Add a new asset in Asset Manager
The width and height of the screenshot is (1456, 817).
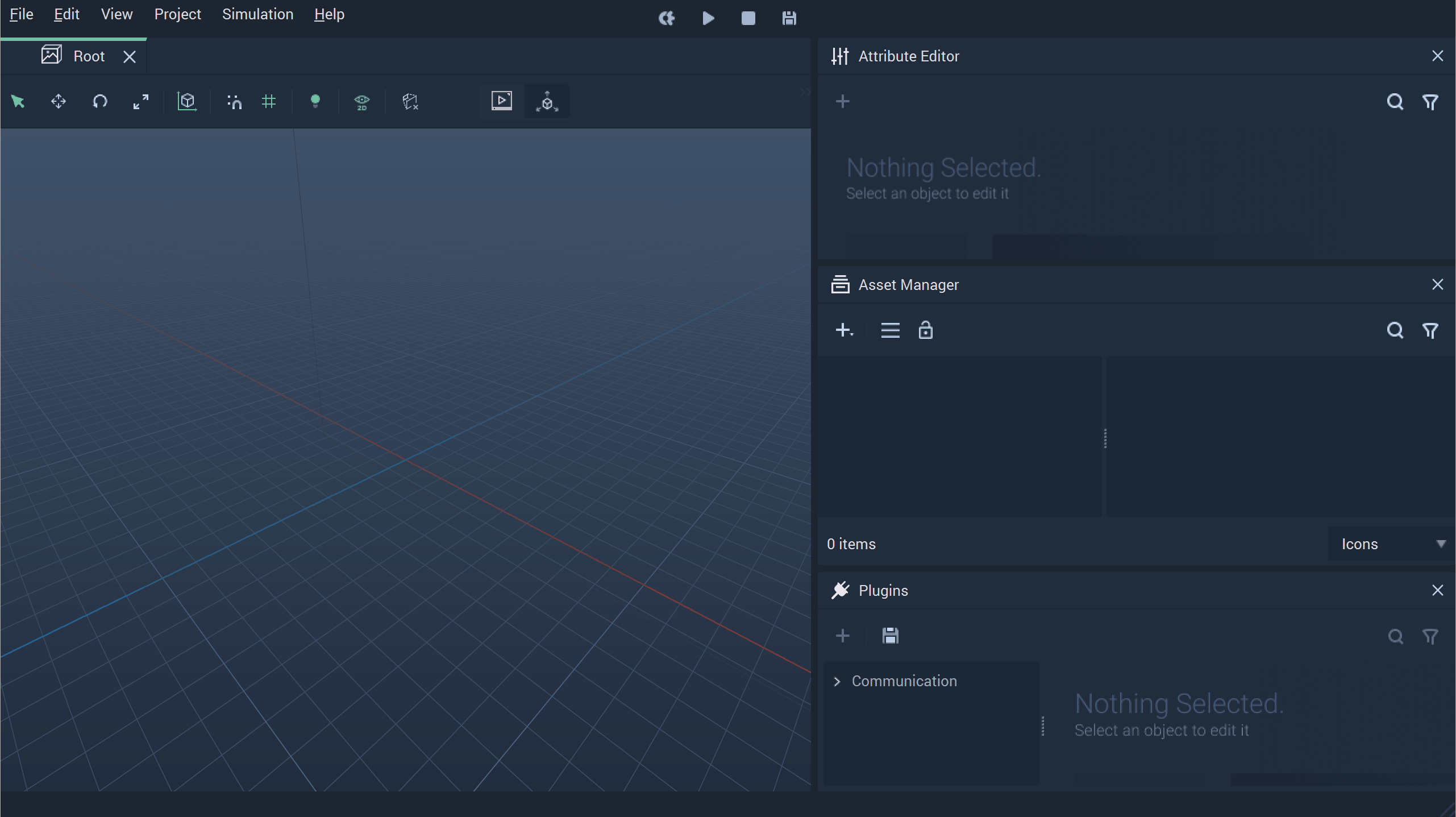pyautogui.click(x=844, y=330)
